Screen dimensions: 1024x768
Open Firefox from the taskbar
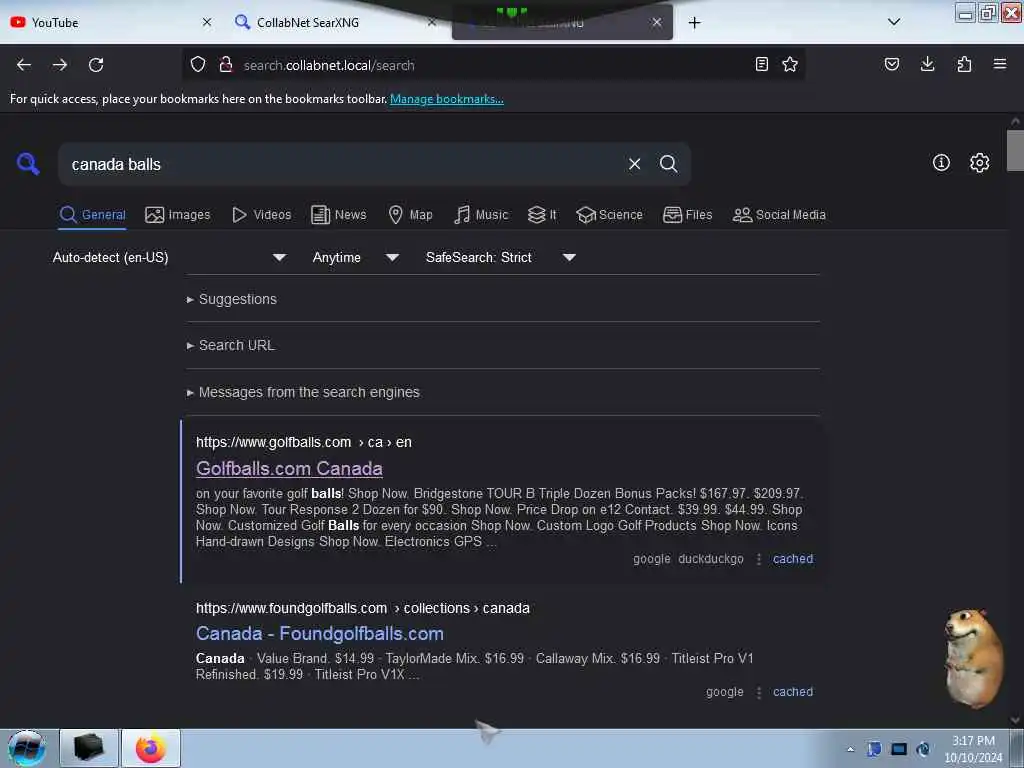(x=151, y=748)
